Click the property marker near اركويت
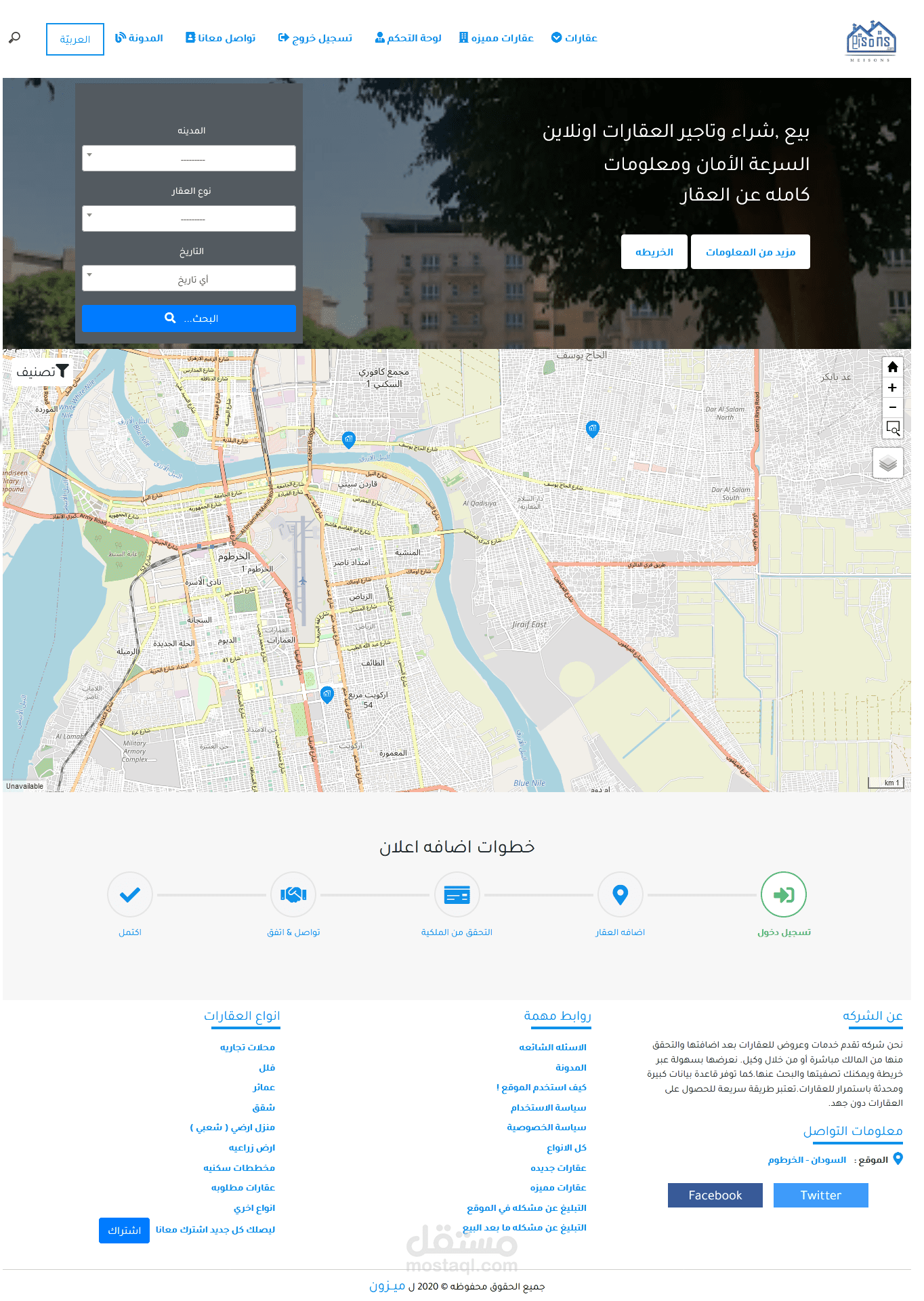 (x=327, y=695)
